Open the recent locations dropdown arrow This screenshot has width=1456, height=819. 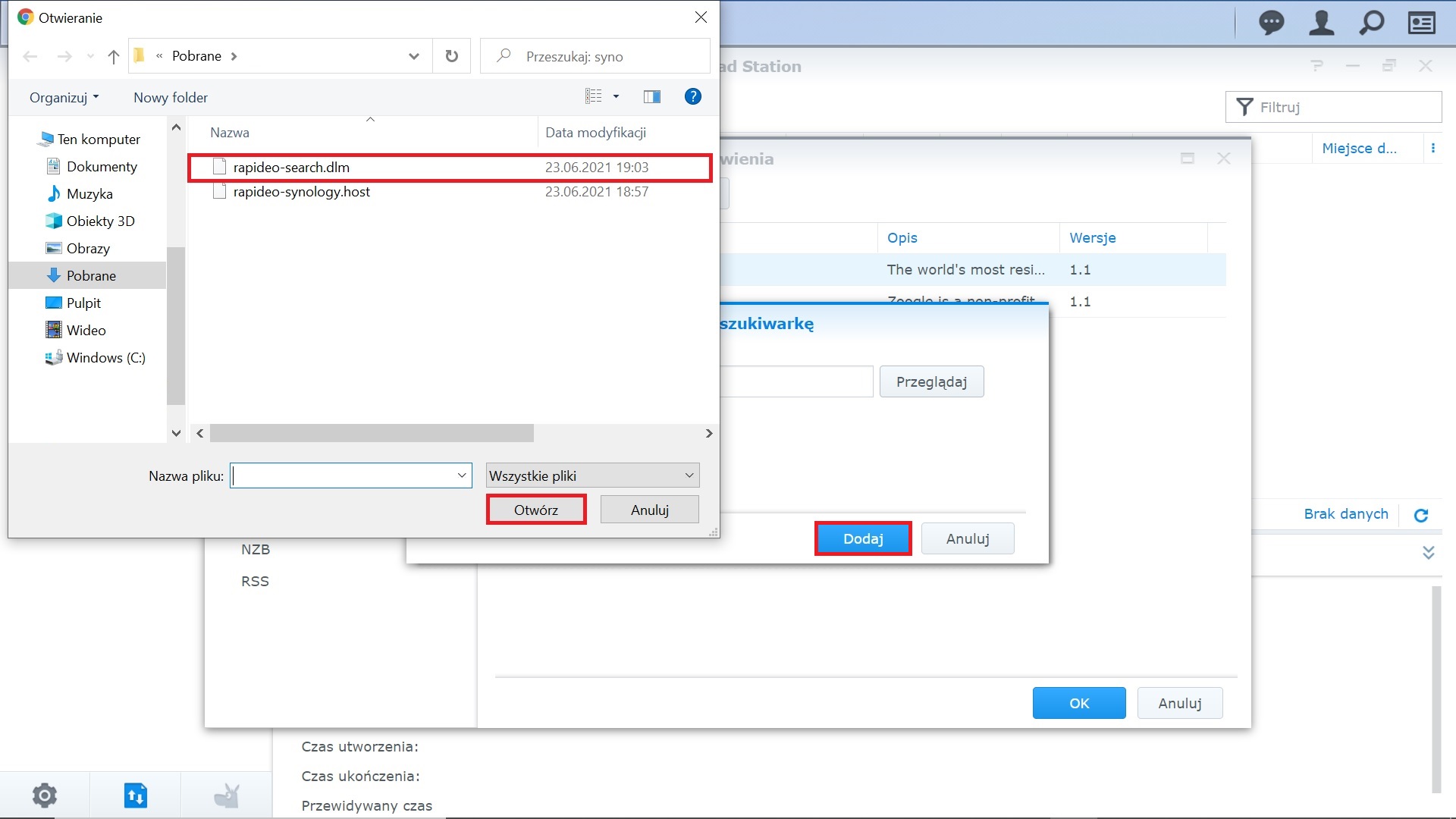tap(90, 56)
